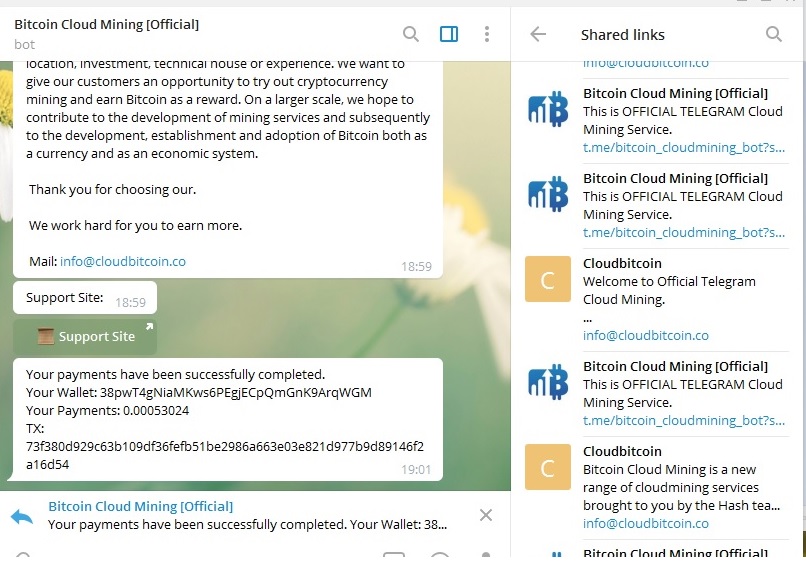806x564 pixels.
Task: Click Cloudbitcoin C avatar beside new range message
Action: (547, 467)
